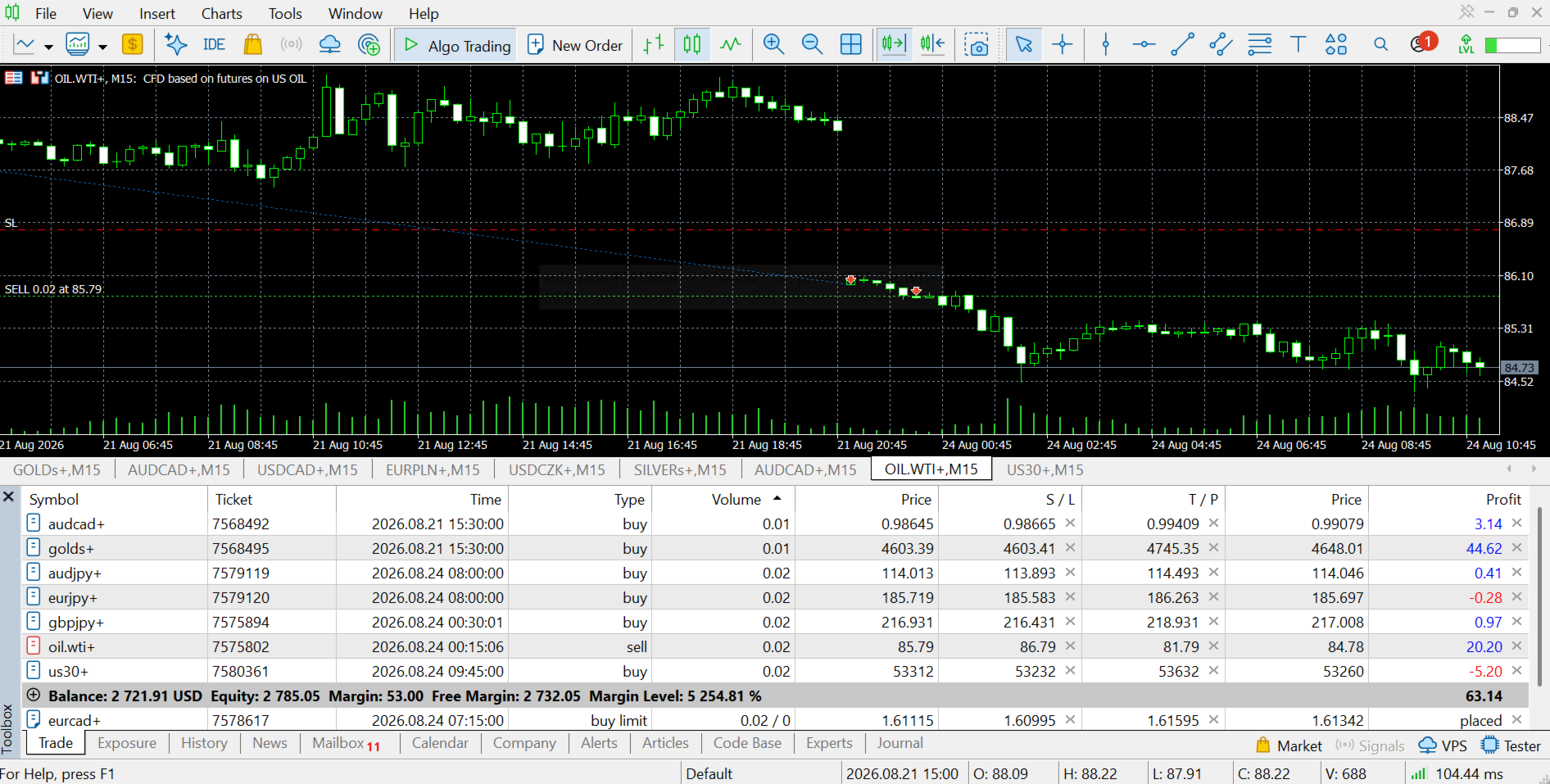This screenshot has height=784, width=1550.
Task: Draw a vertical line
Action: tap(1106, 44)
